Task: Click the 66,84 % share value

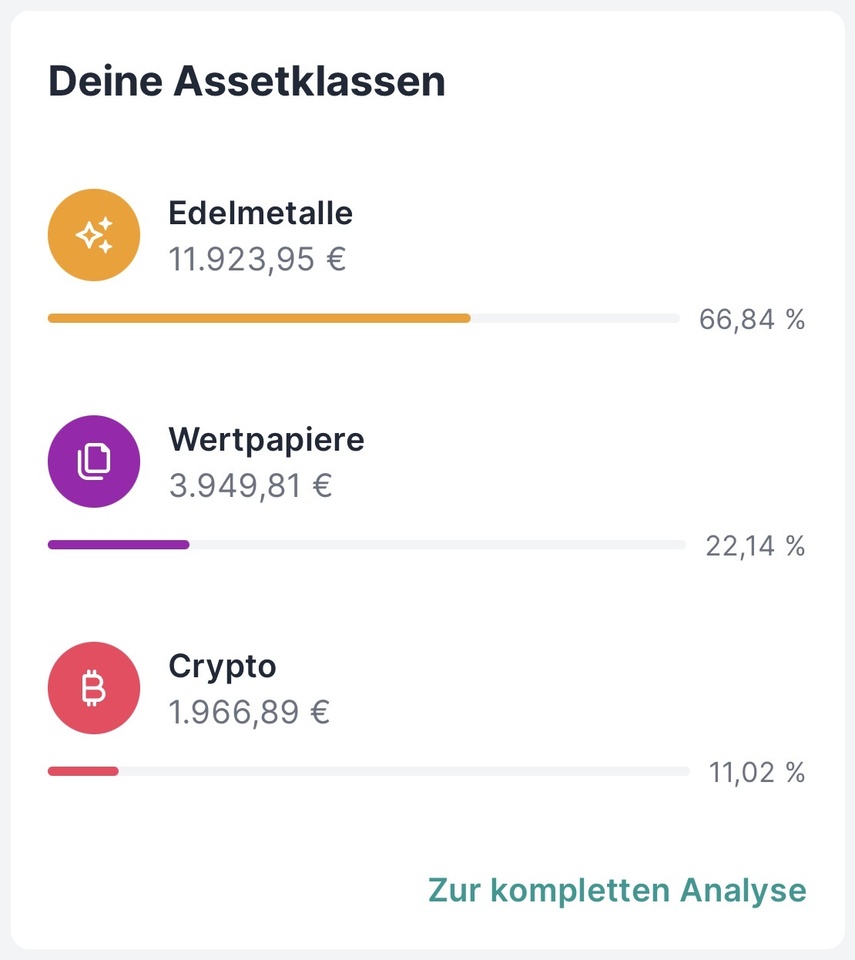Action: tap(752, 320)
